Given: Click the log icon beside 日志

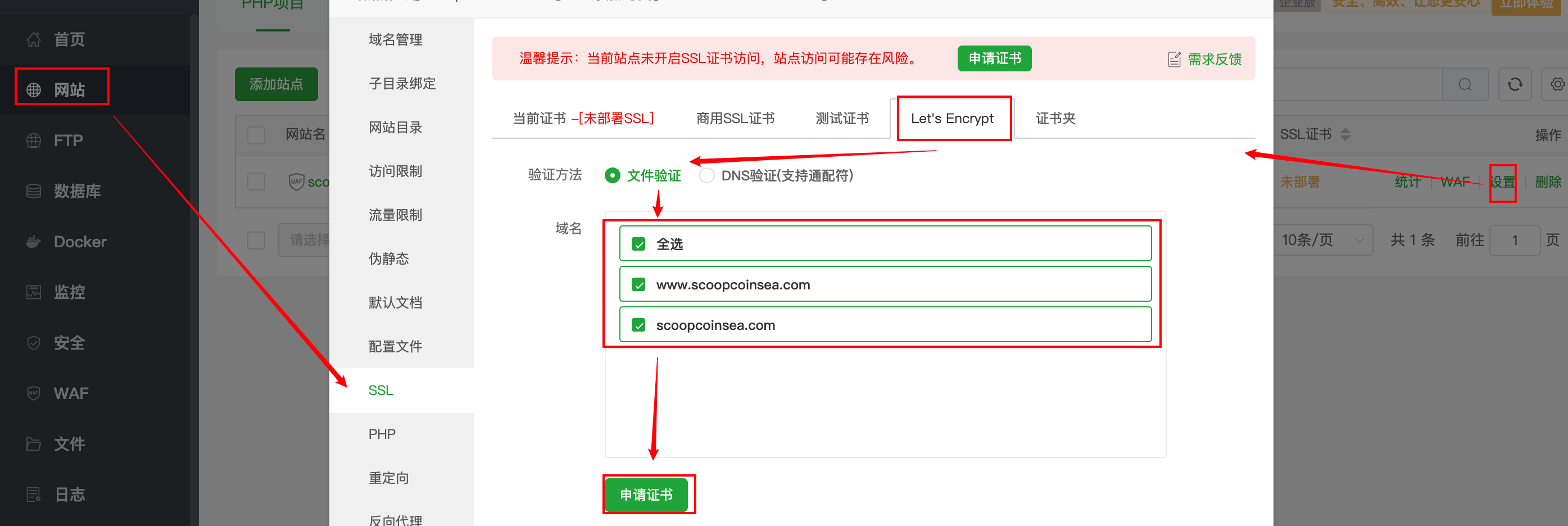Looking at the screenshot, I should tap(34, 495).
